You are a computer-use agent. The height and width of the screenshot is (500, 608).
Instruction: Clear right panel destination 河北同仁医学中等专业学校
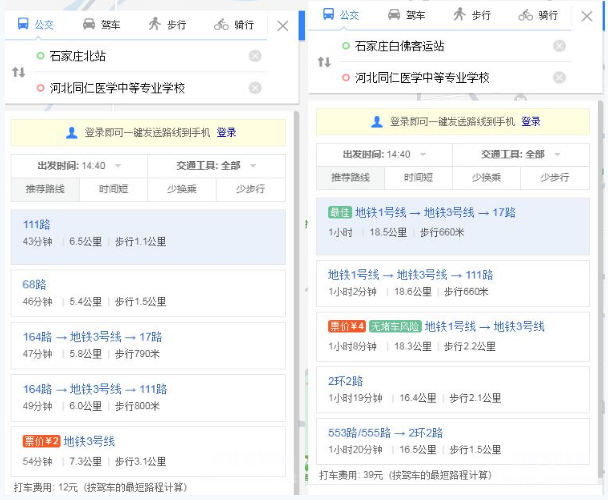[559, 78]
